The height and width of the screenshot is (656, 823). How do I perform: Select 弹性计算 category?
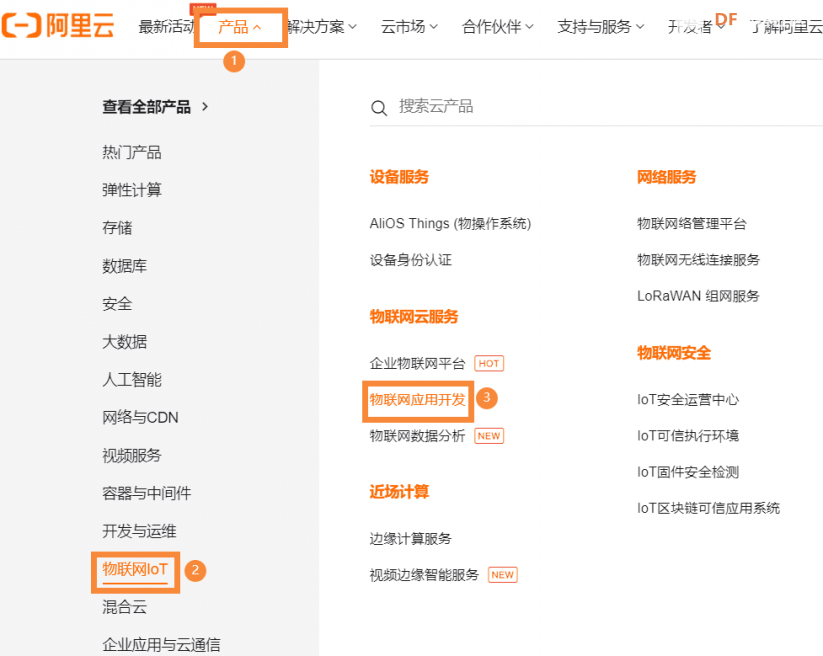[x=132, y=190]
